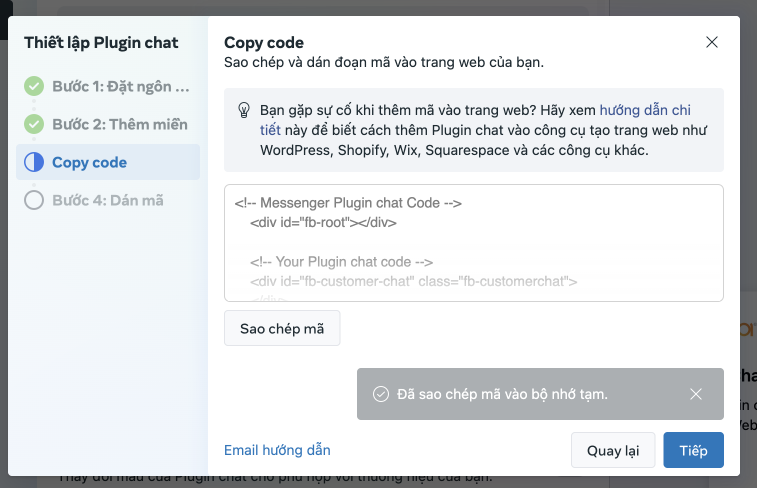Dismiss the clipboard notification toast
The height and width of the screenshot is (488, 757).
pyautogui.click(x=696, y=394)
